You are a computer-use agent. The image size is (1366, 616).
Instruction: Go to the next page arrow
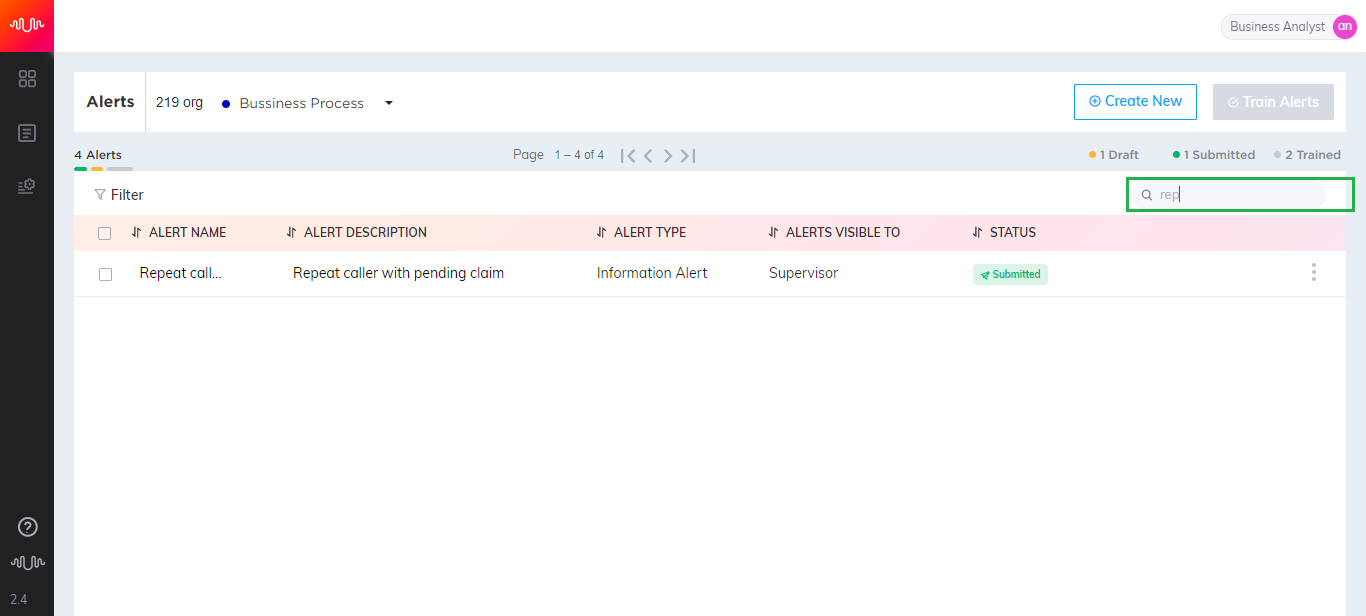click(x=668, y=156)
